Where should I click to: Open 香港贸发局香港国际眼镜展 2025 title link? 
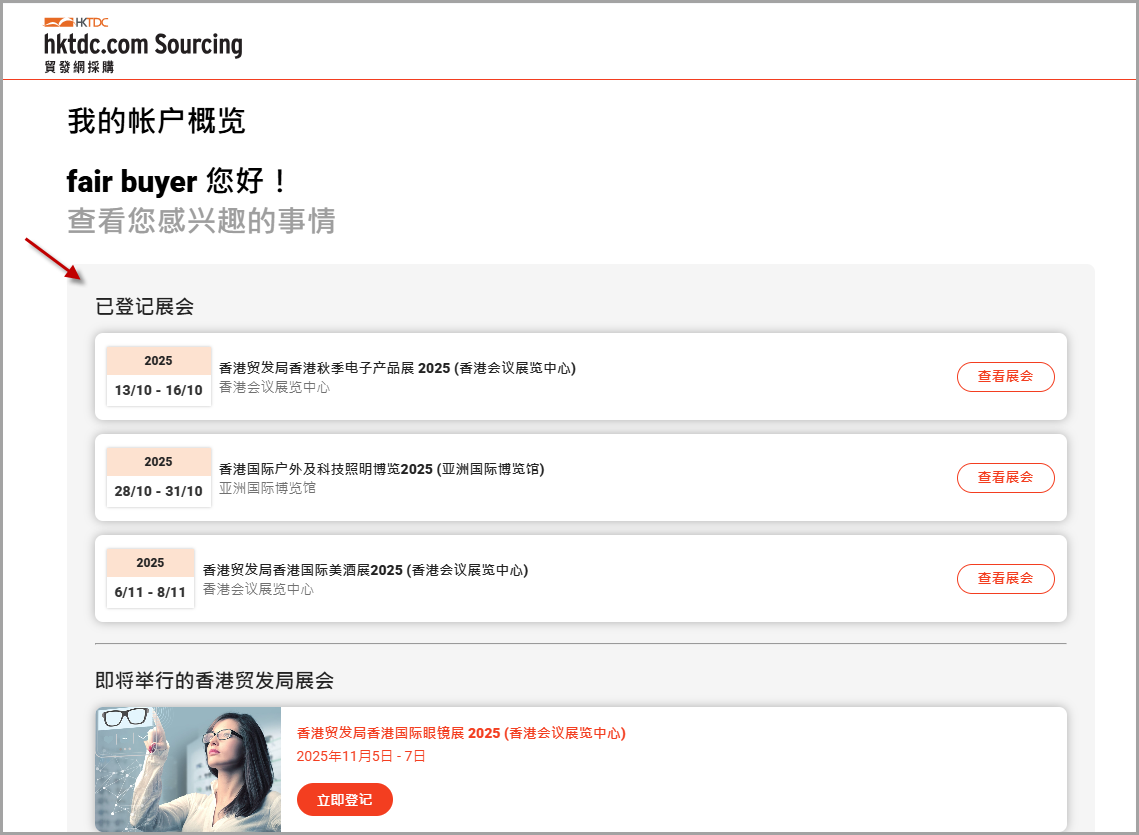coord(461,733)
